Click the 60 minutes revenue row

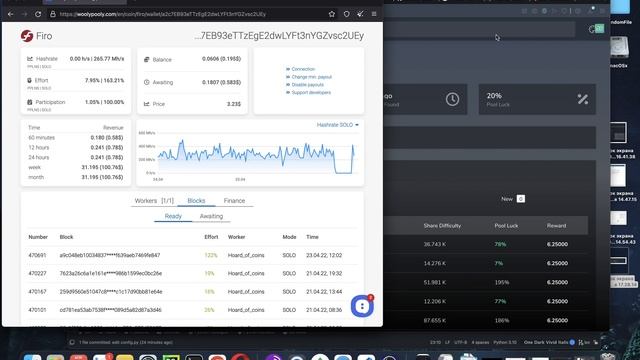click(76, 138)
